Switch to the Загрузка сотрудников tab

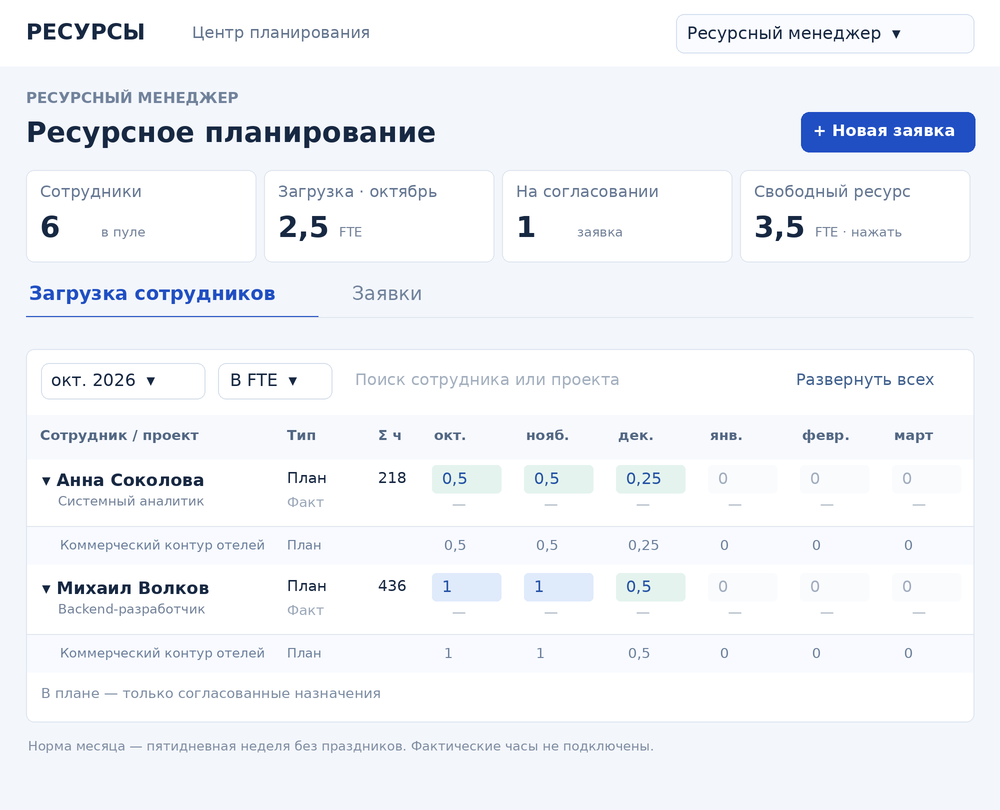click(x=152, y=293)
